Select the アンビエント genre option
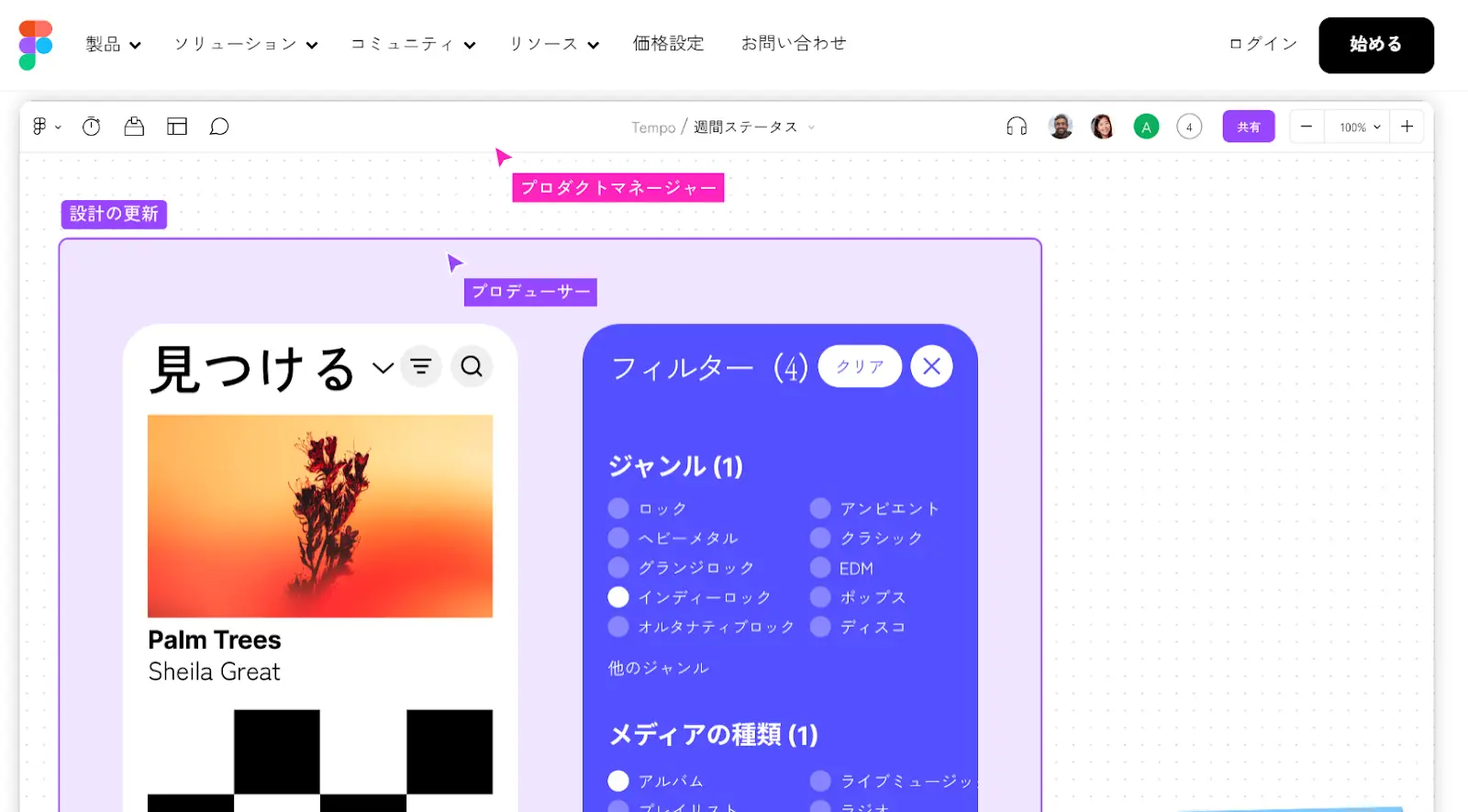Screen dimensions: 1468x812 [820, 508]
